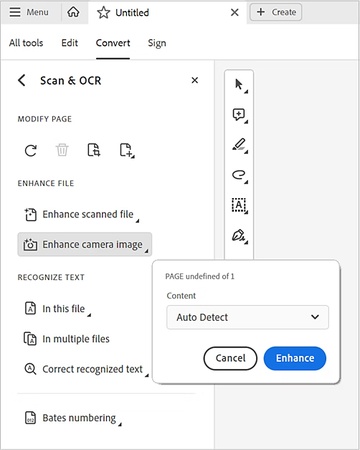Open the fill and sign pen tool

(239, 236)
